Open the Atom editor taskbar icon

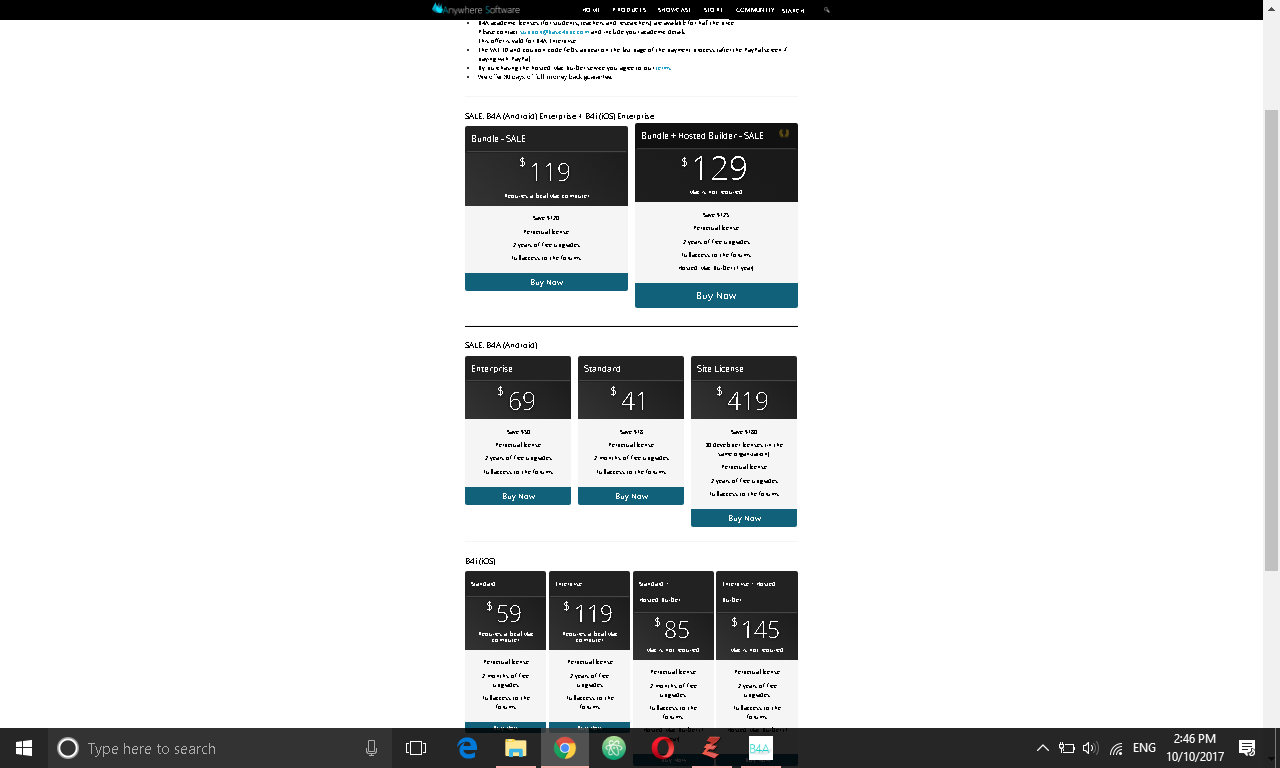click(614, 748)
